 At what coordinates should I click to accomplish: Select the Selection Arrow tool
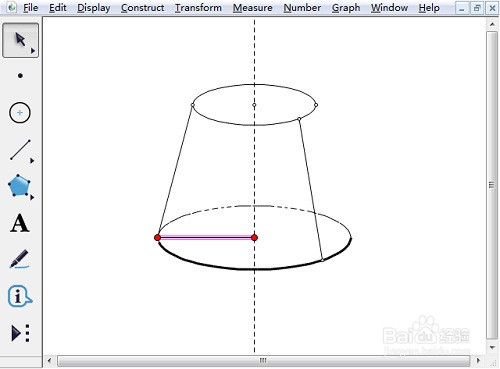click(20, 40)
